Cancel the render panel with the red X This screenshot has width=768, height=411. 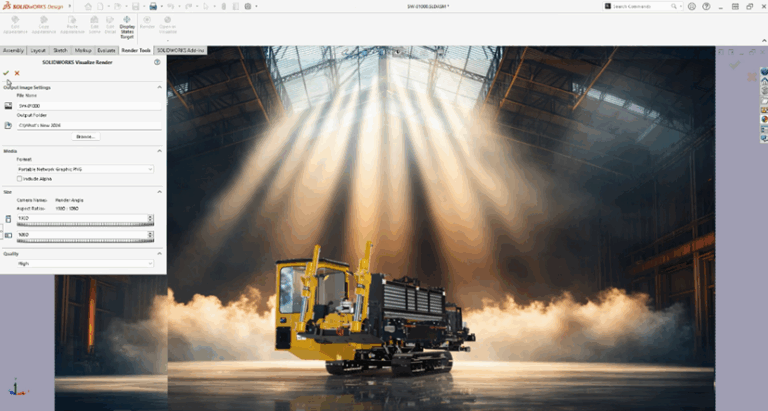pyautogui.click(x=17, y=73)
